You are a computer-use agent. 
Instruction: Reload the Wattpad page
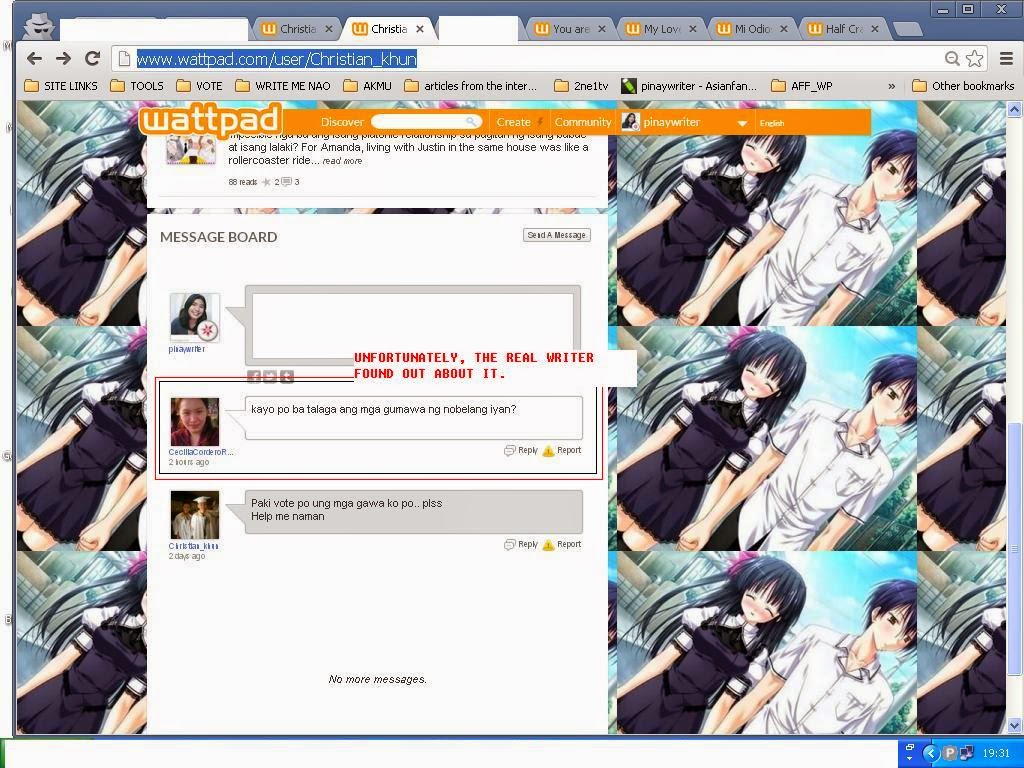[92, 59]
